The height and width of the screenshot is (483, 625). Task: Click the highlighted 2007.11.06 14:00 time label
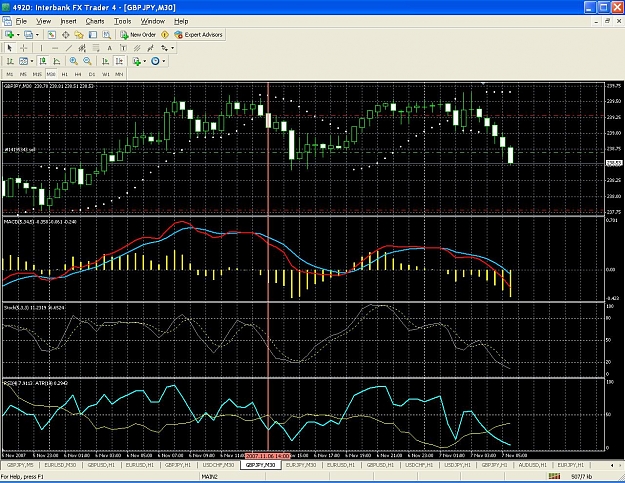tap(267, 455)
